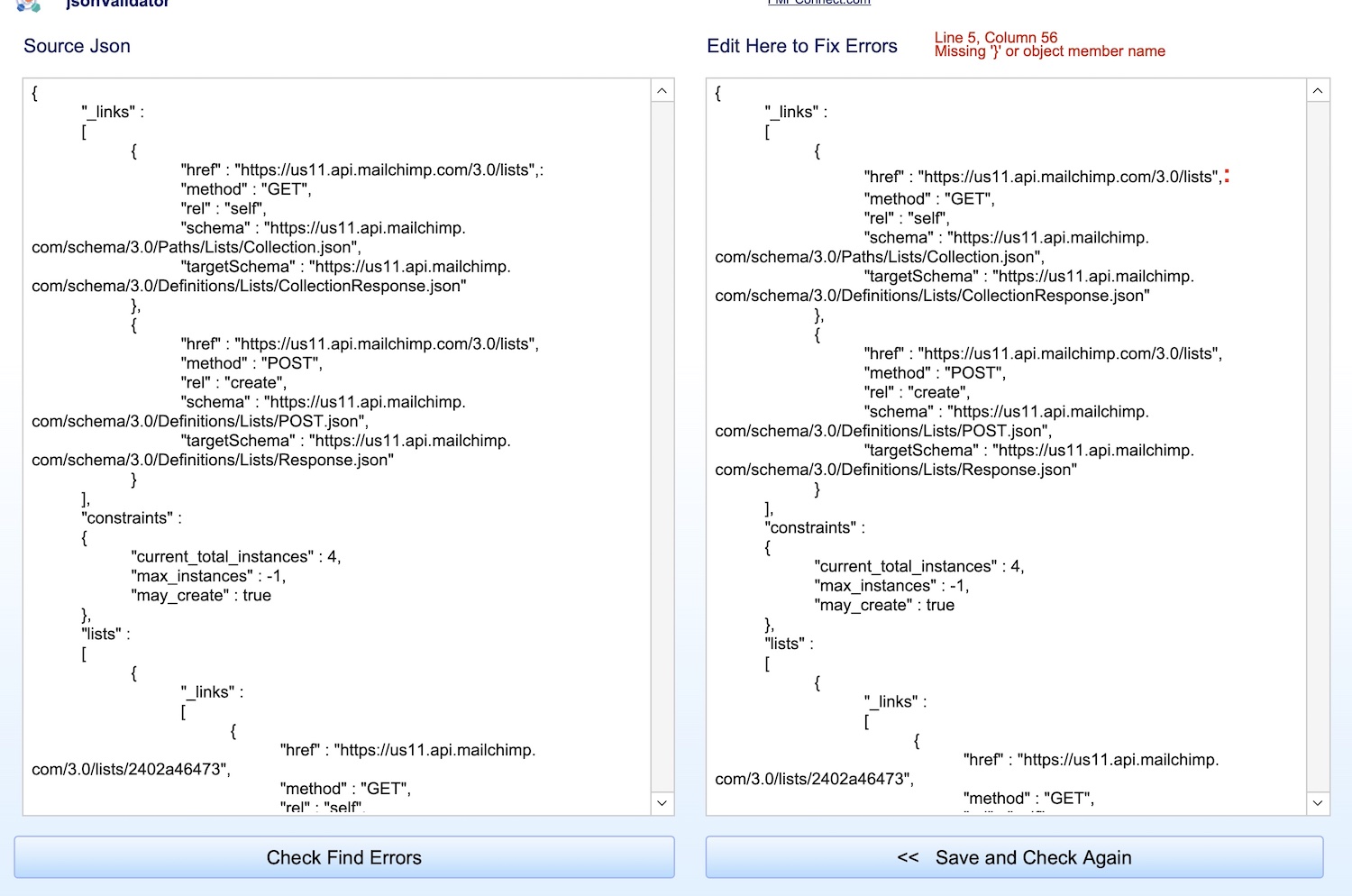Click 'CollectionResponse.json' line in Edit Here pane
This screenshot has height=896, width=1352.
[932, 296]
